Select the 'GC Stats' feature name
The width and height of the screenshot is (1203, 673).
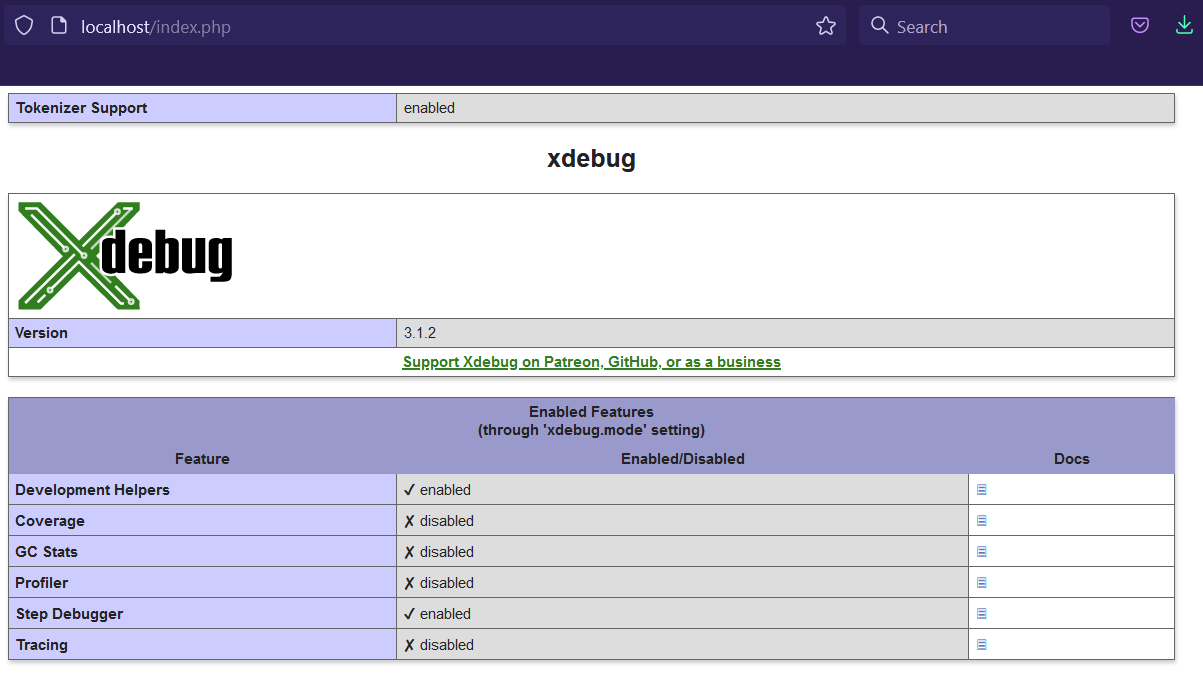coord(46,552)
